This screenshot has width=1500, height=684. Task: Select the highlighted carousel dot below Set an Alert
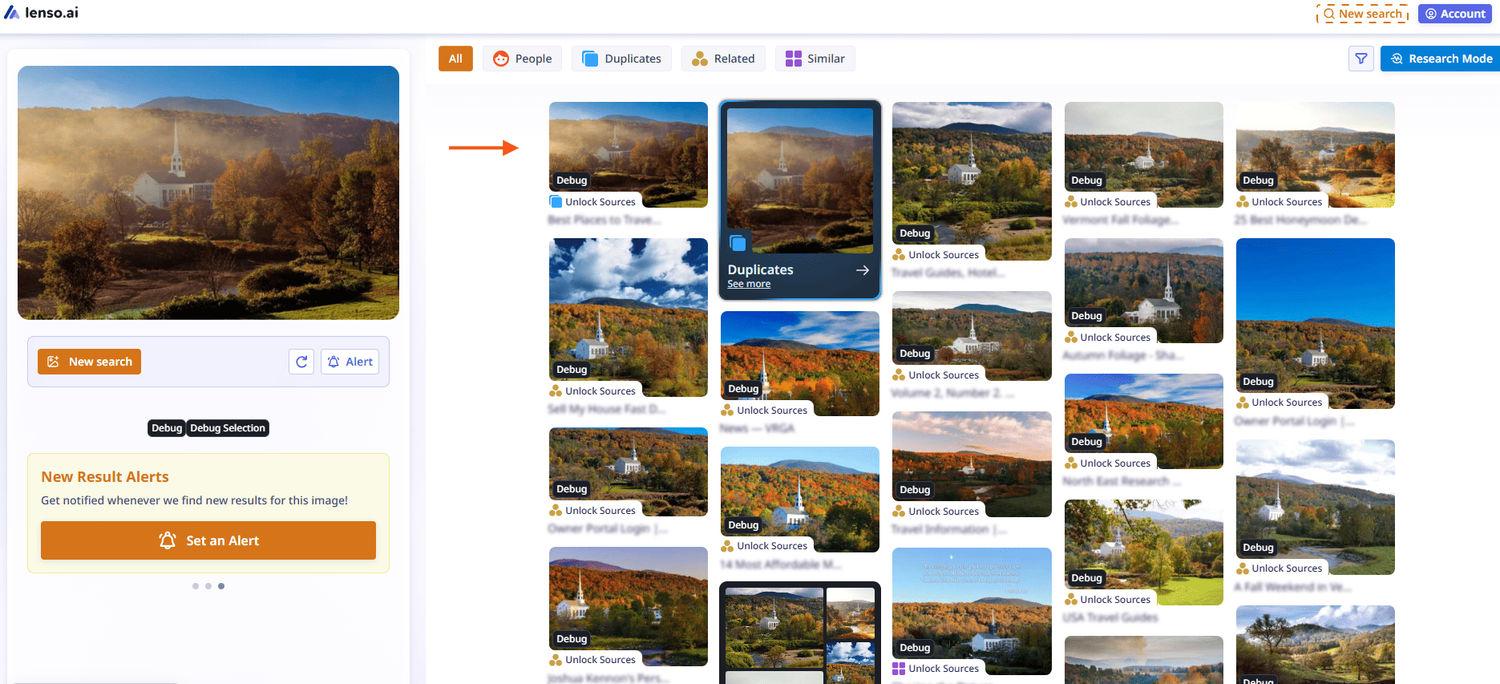(221, 586)
